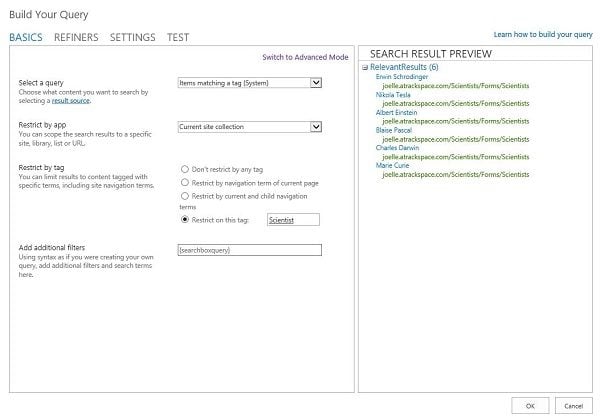Switch to the BASICS tab
Screen dimensions: 600x418
click(x=26, y=38)
